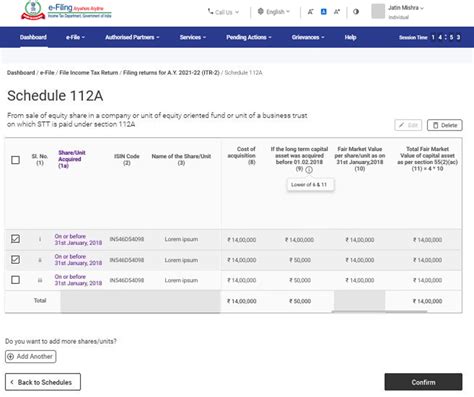Click File Income Tax Return breadcrumb

click(89, 73)
